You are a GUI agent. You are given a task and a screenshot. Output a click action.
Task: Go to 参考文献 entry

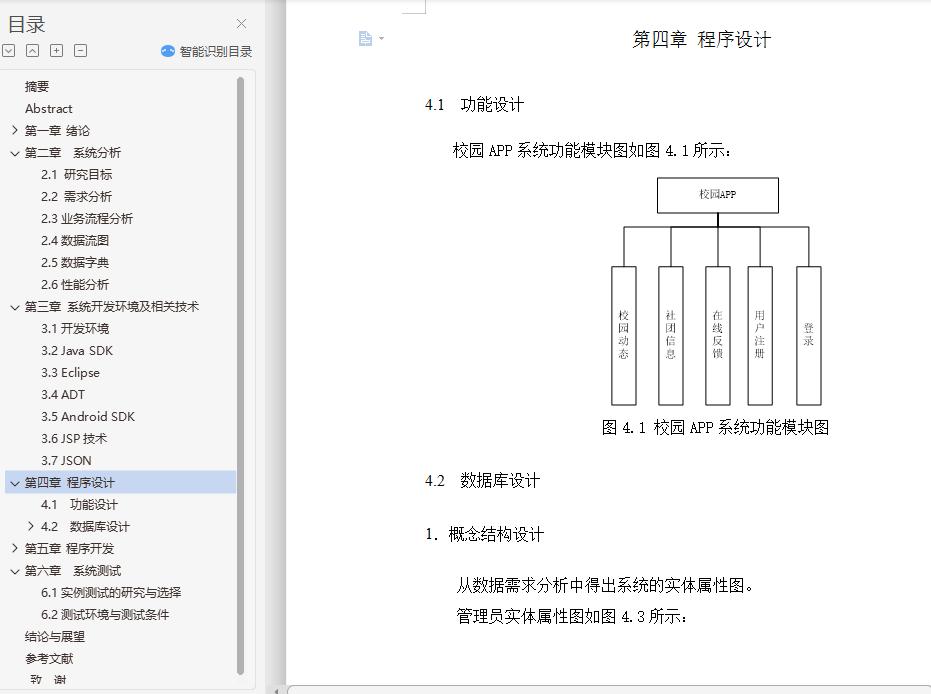tap(49, 658)
